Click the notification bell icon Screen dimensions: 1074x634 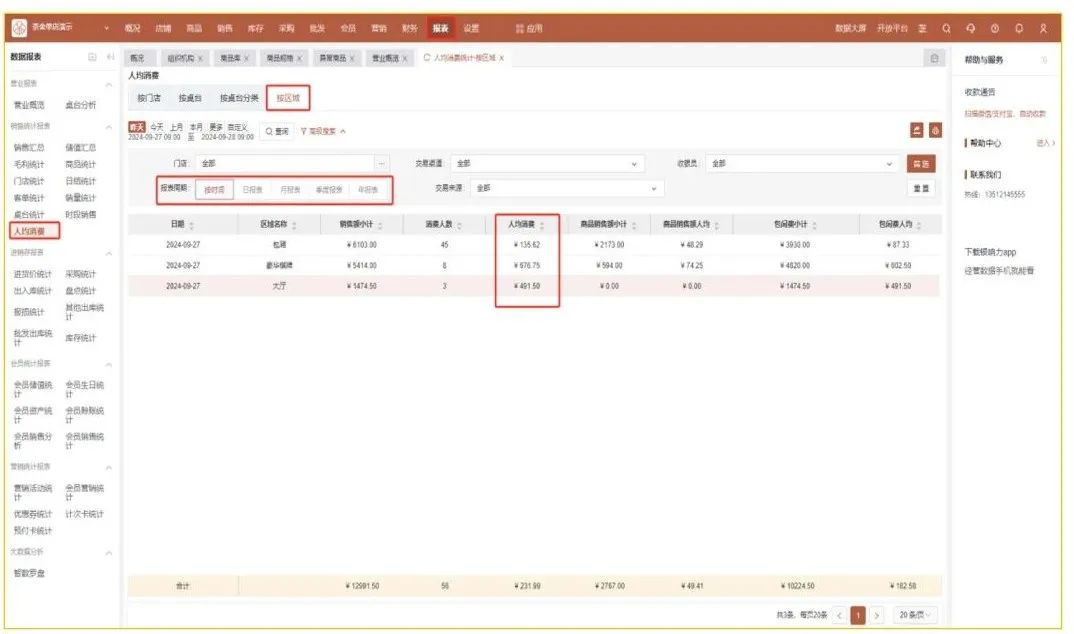point(1018,28)
